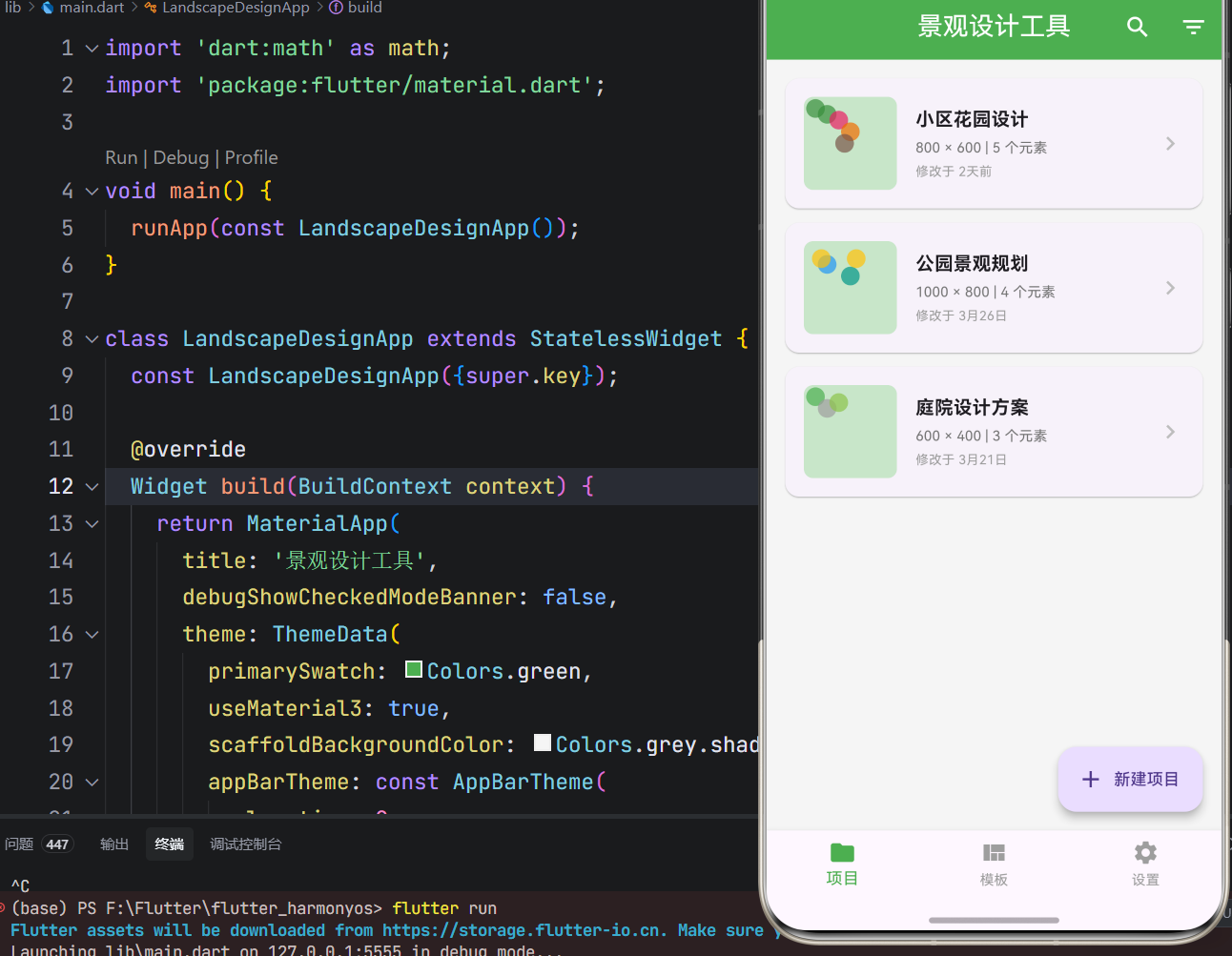The height and width of the screenshot is (956, 1232).
Task: Open the 庭院设计方案 project card
Action: click(x=994, y=431)
